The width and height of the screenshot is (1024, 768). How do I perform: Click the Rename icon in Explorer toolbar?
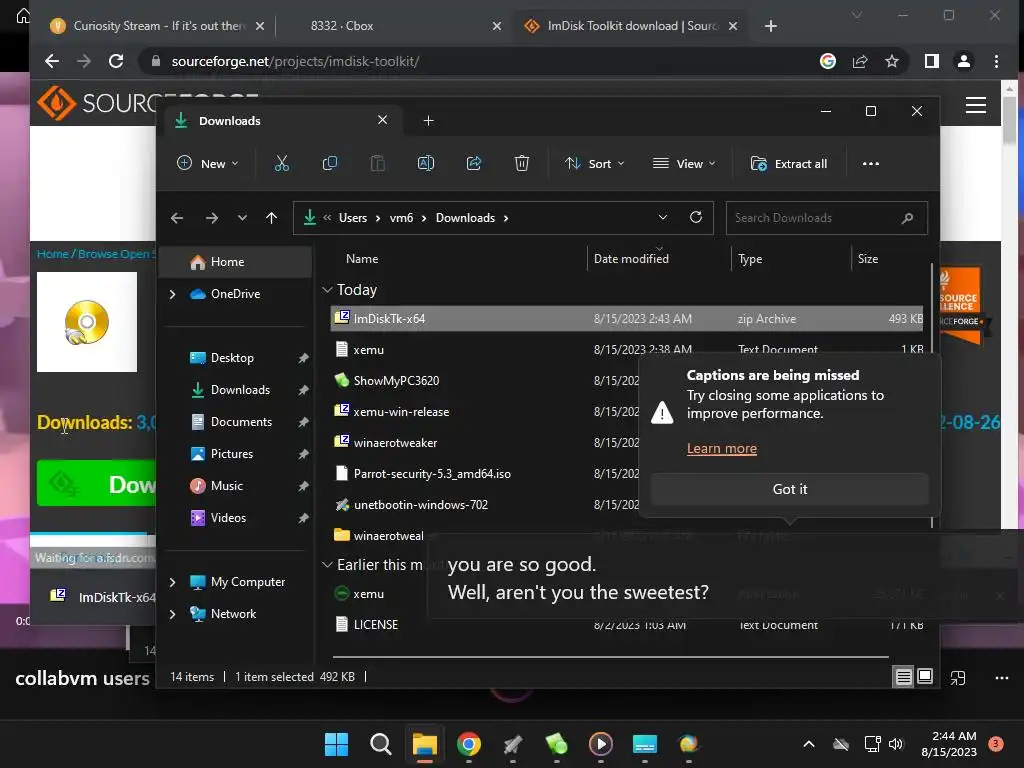click(426, 163)
